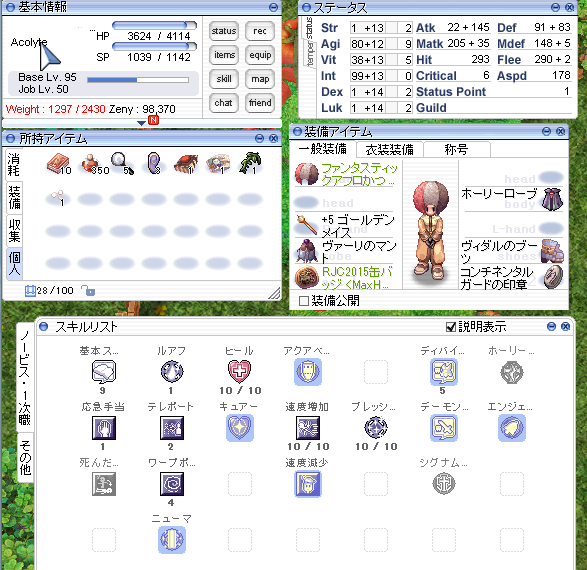
Task: Select the 個人 inventory tab
Action: pyautogui.click(x=14, y=263)
